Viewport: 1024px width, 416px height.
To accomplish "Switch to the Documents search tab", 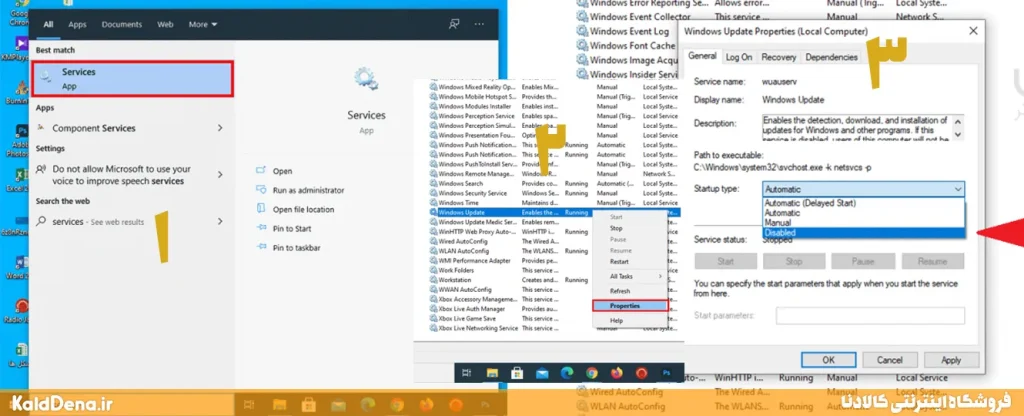I will [121, 24].
